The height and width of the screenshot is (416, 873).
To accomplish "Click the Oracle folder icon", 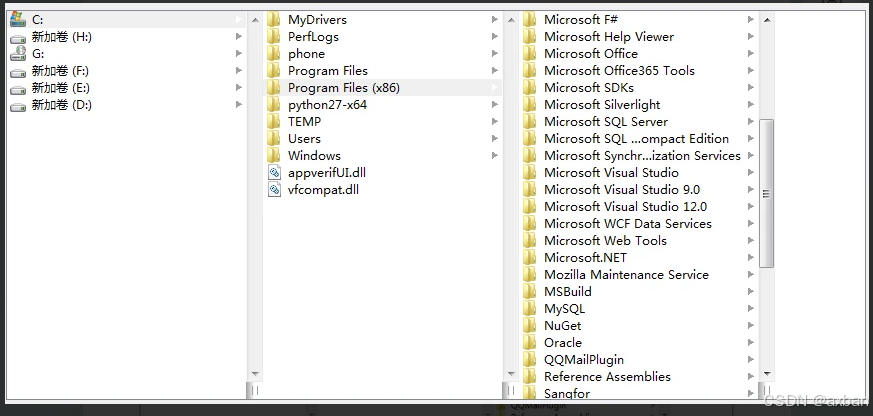I will pos(529,342).
